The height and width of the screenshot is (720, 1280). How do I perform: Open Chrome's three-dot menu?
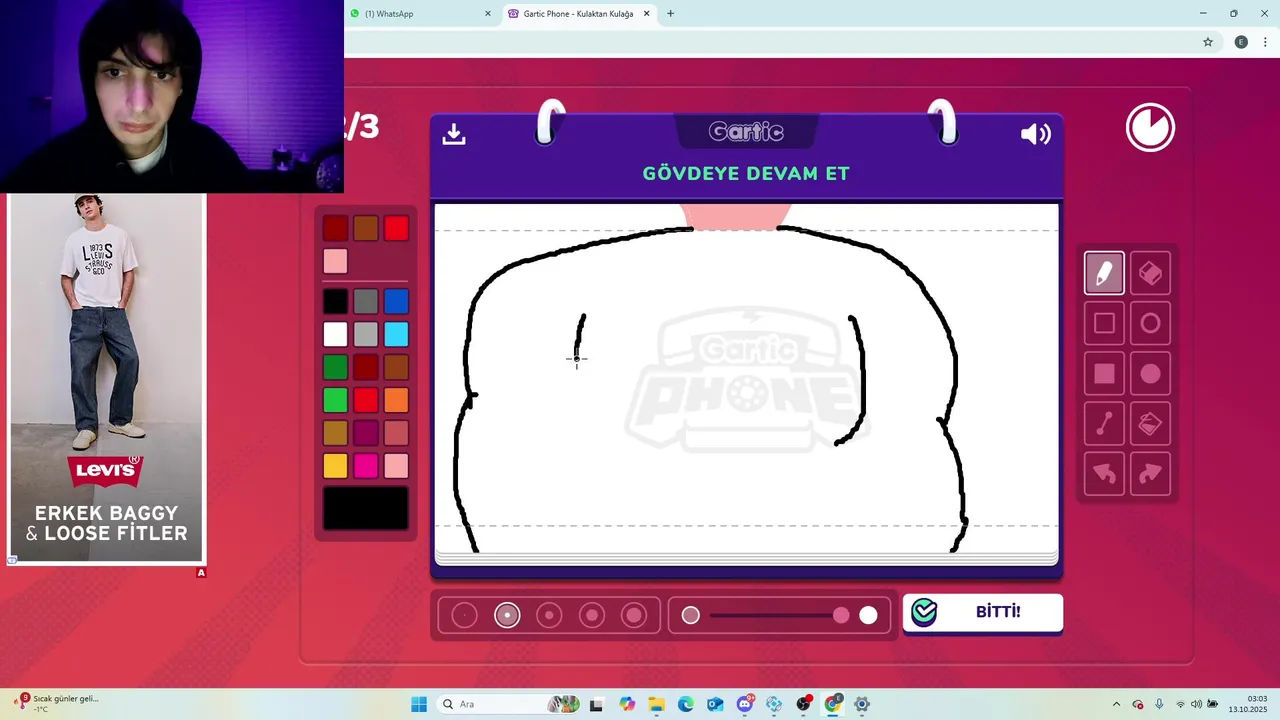[1265, 42]
